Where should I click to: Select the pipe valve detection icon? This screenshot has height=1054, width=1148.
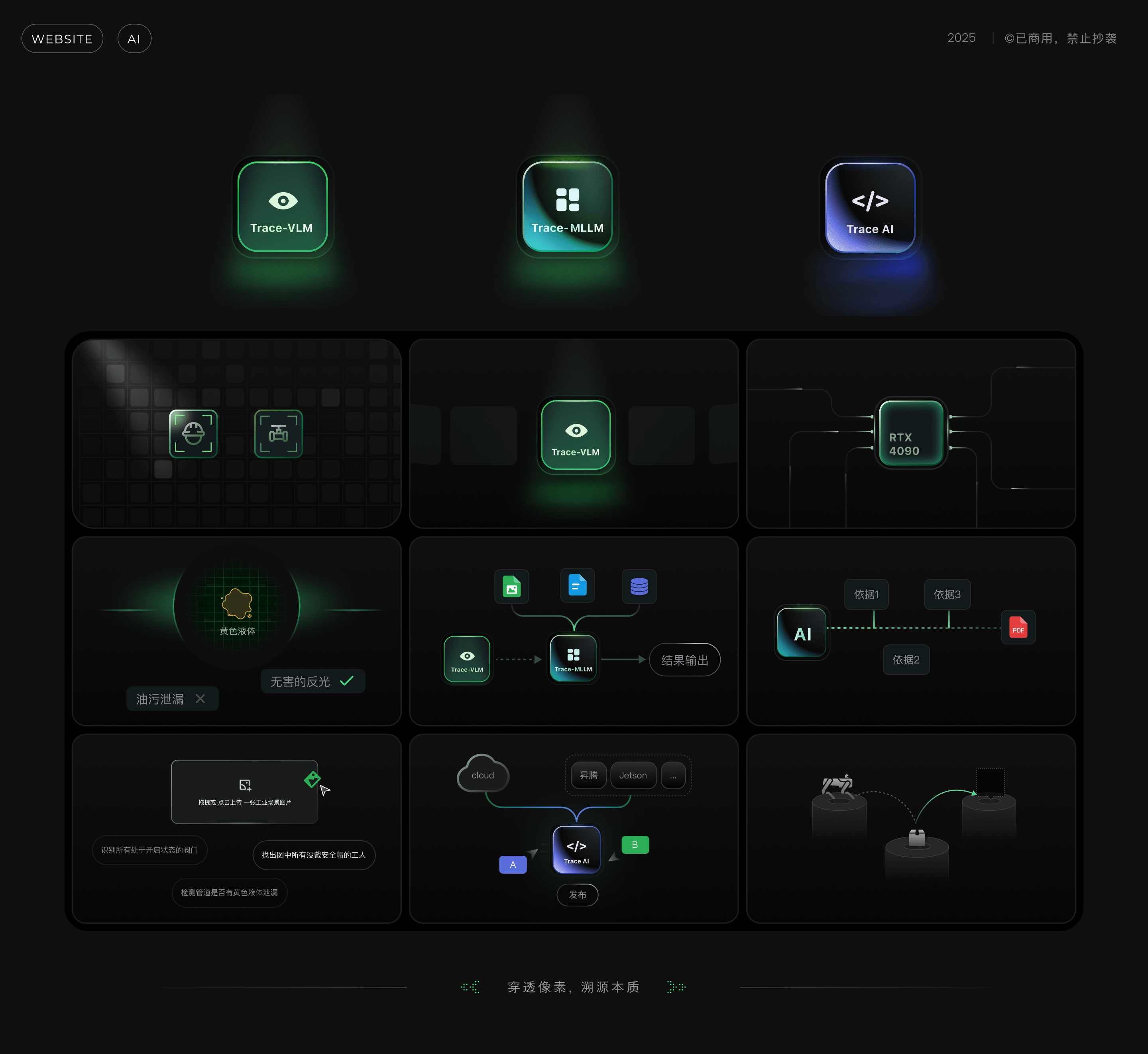(278, 433)
